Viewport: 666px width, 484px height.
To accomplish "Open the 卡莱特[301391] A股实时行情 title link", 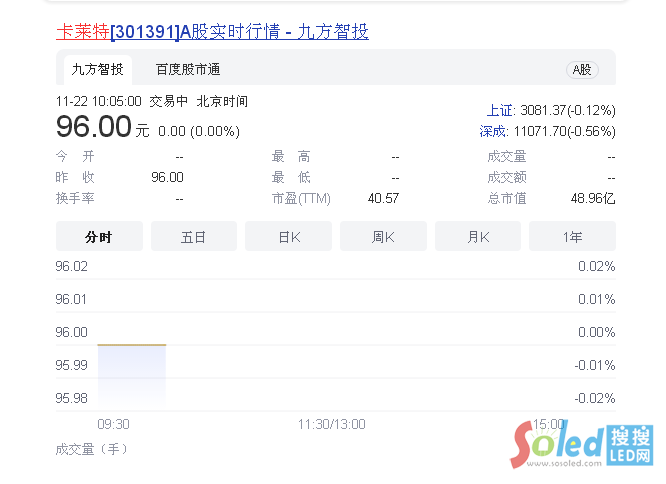I will (212, 32).
